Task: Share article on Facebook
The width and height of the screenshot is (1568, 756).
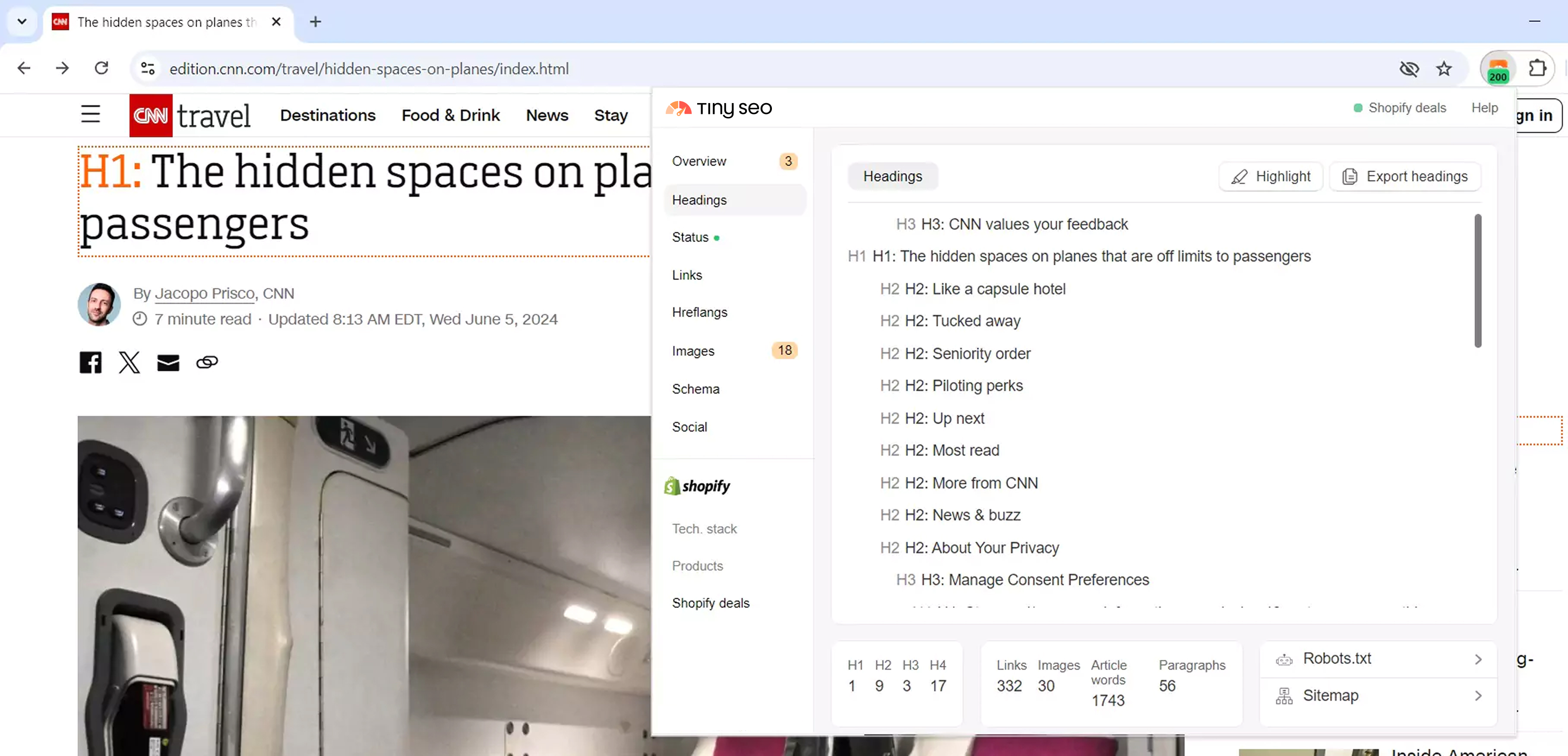Action: tap(91, 362)
